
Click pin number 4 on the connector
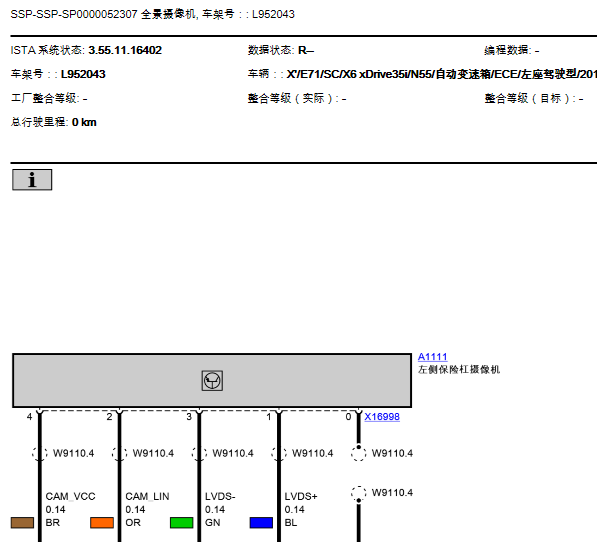29,417
